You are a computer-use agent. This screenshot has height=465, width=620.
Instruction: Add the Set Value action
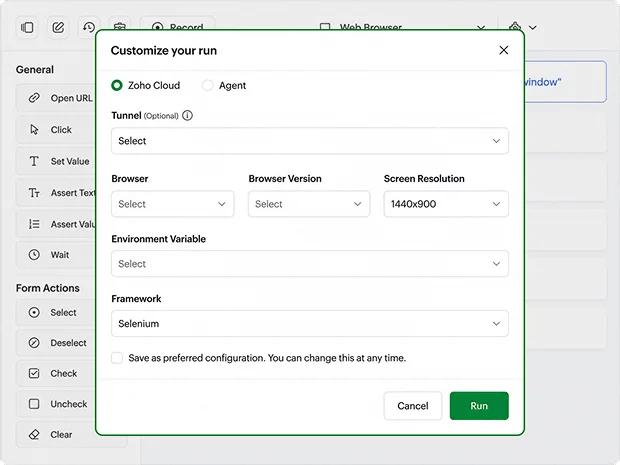(55, 161)
